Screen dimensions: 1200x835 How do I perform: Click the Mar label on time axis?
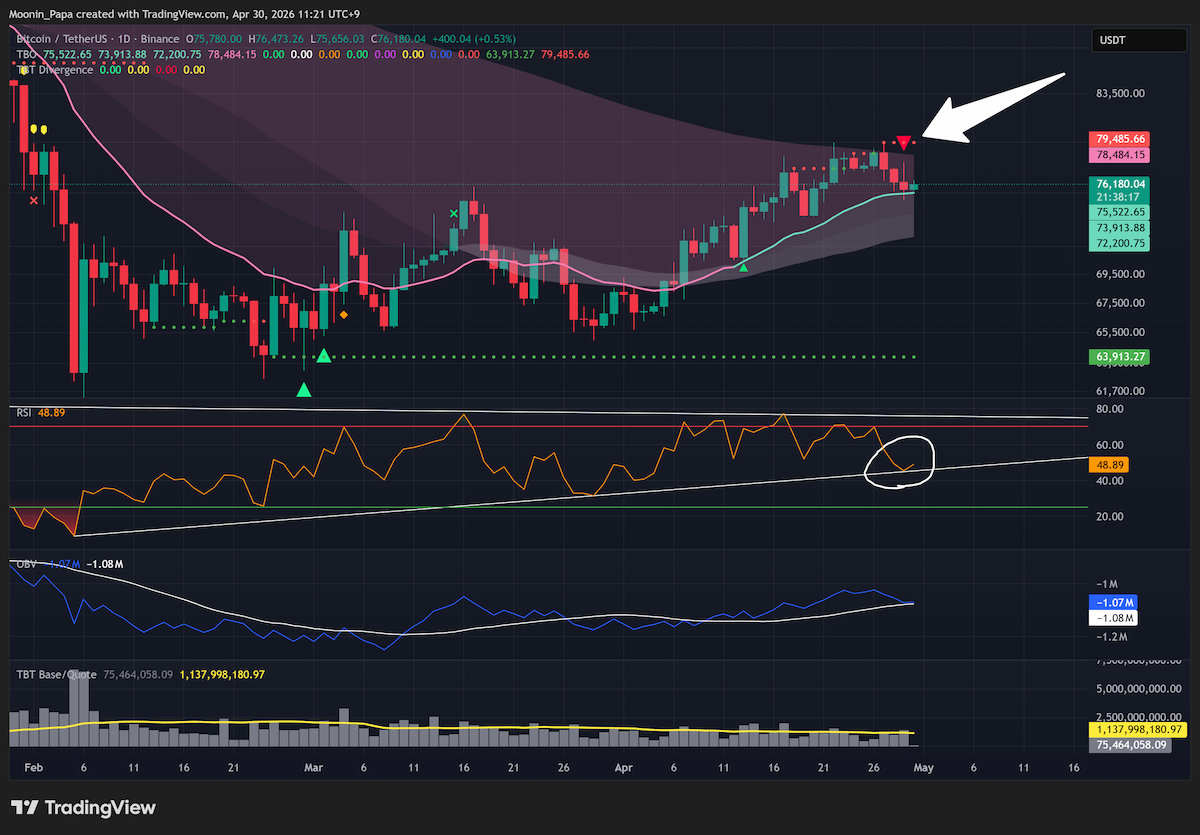313,767
